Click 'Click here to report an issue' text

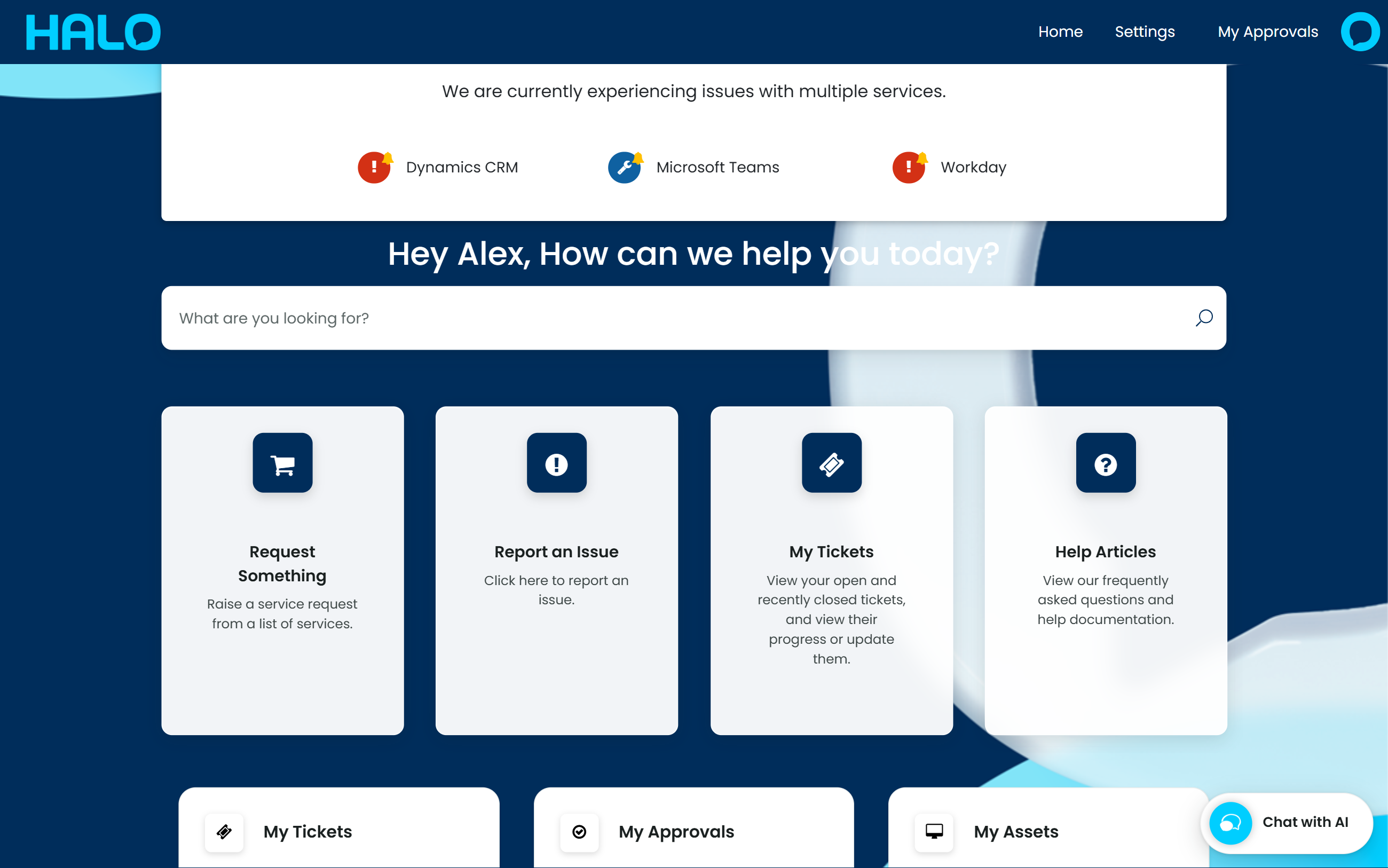(x=556, y=590)
